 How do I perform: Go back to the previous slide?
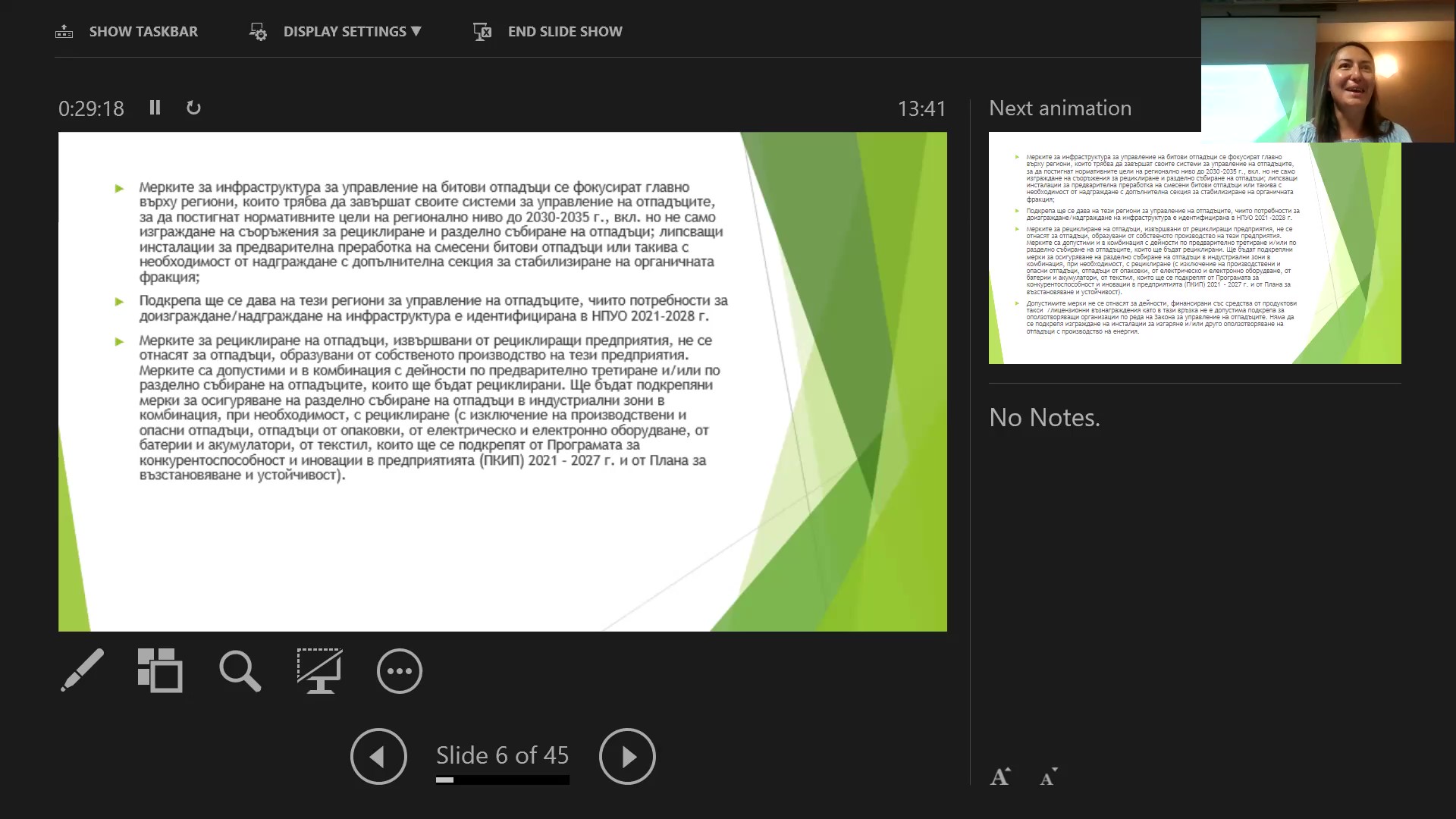coord(378,756)
